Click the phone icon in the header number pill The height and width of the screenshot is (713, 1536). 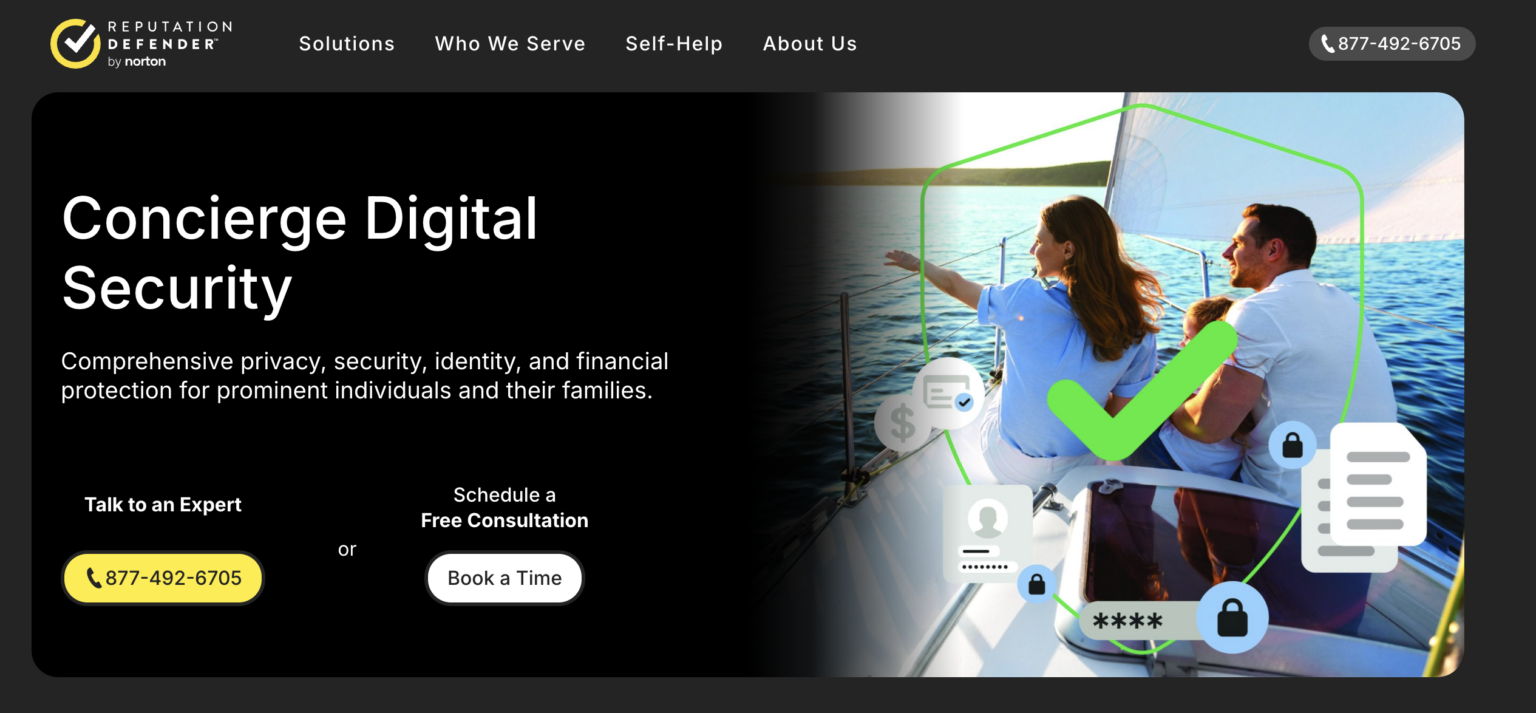tap(1328, 44)
